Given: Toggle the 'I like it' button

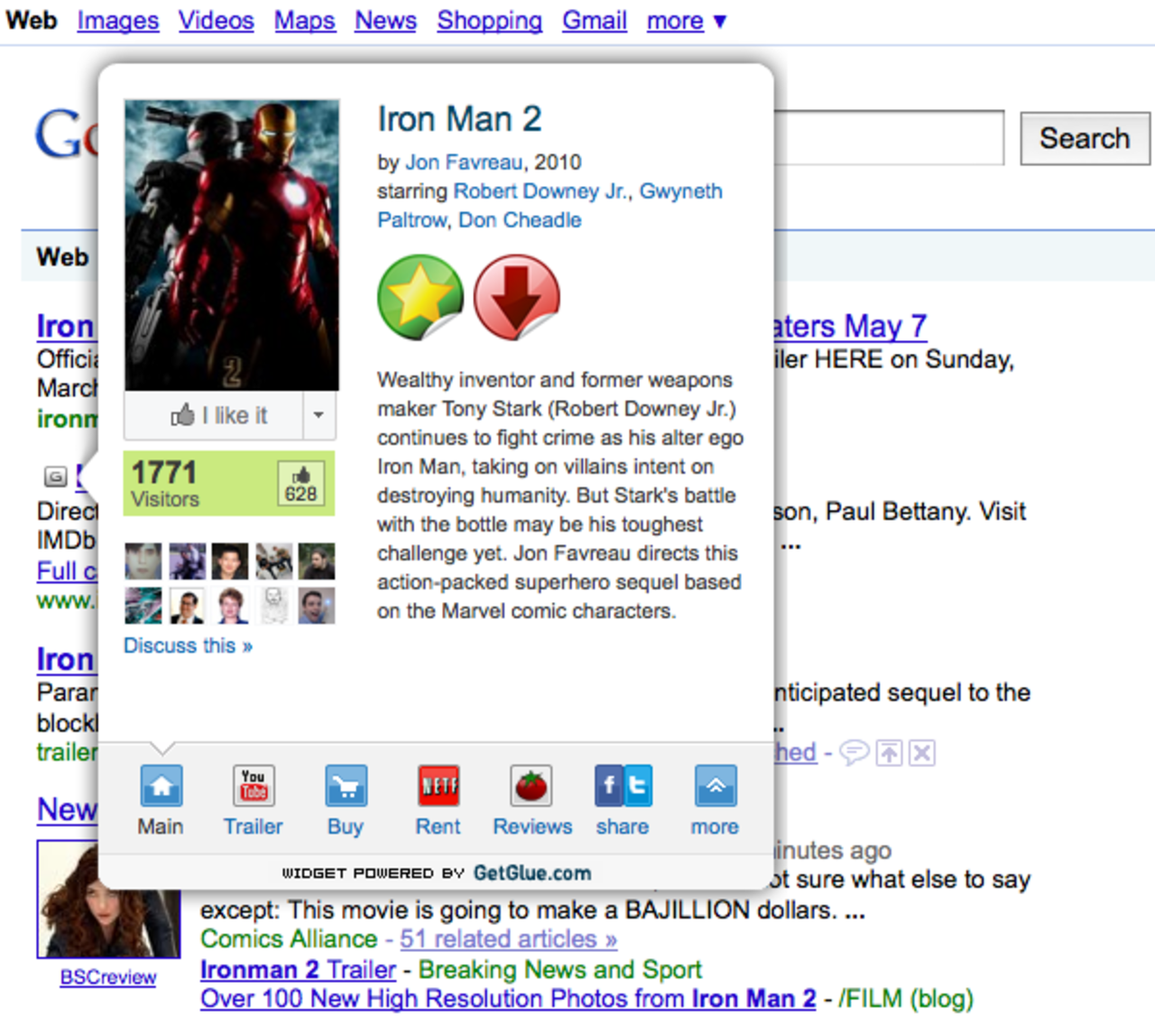Looking at the screenshot, I should 218,415.
